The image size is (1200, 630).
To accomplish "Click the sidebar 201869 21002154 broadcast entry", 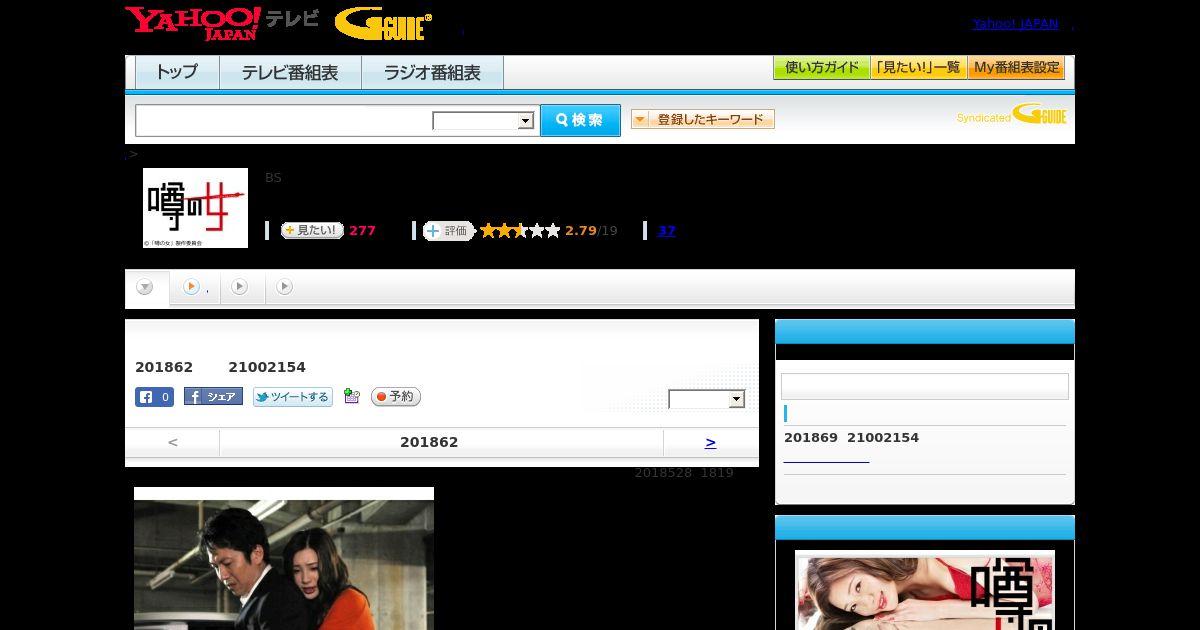I will pyautogui.click(x=851, y=438).
